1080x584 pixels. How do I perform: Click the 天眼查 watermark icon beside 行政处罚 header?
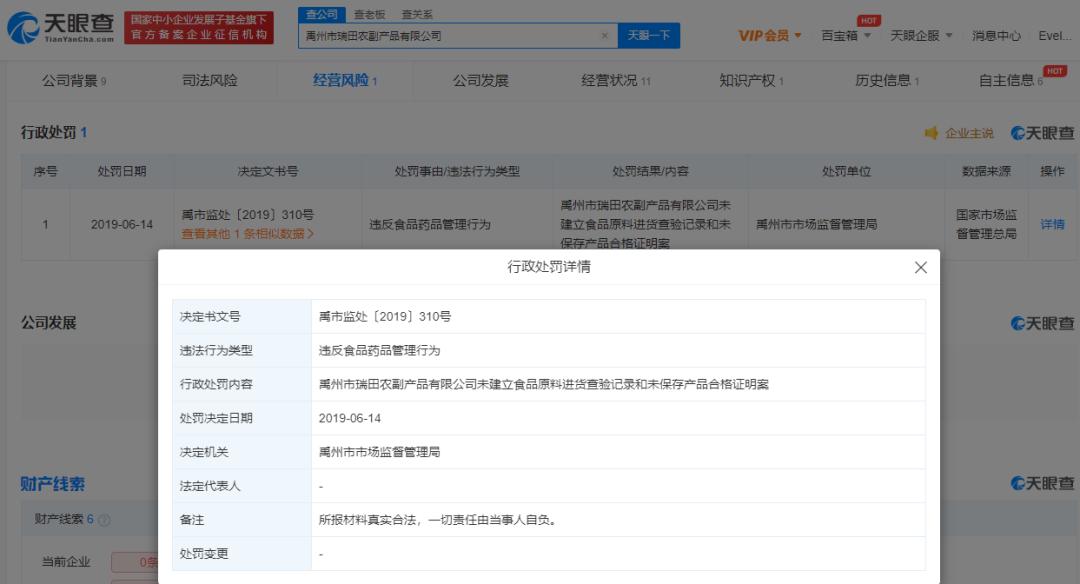click(x=1016, y=131)
